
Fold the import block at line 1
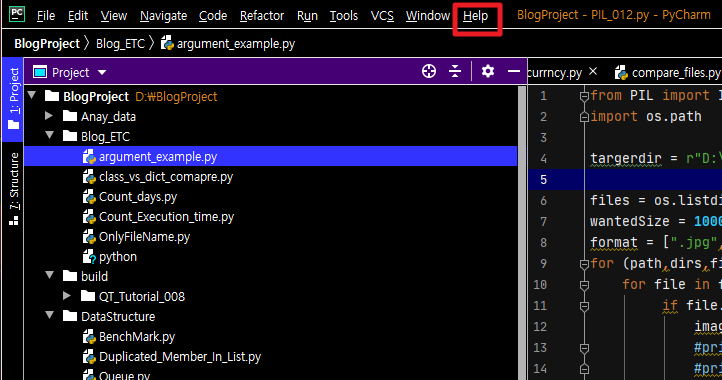[584, 96]
